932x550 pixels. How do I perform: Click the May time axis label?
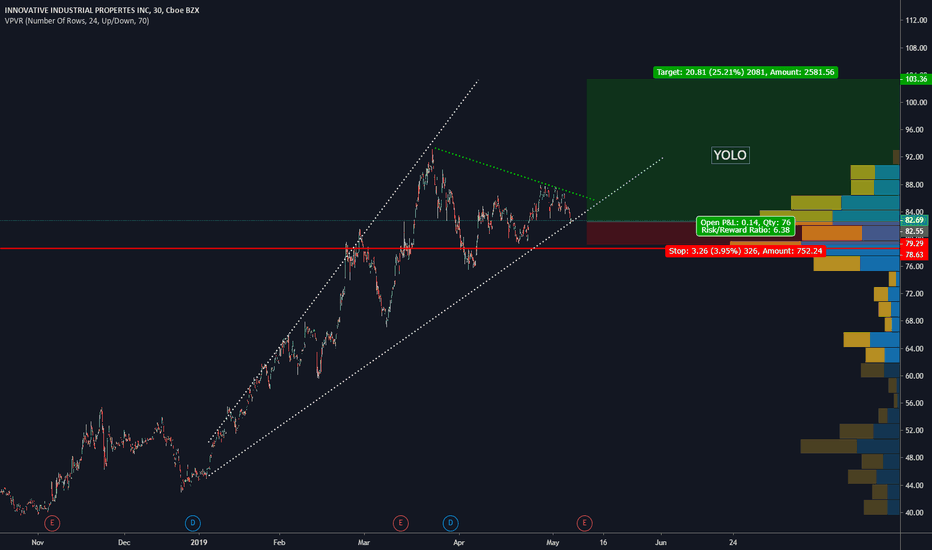click(x=553, y=542)
